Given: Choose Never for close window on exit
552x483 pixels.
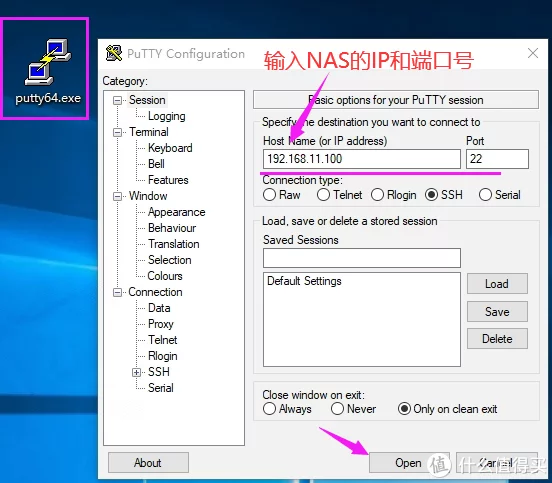Looking at the screenshot, I should [337, 409].
